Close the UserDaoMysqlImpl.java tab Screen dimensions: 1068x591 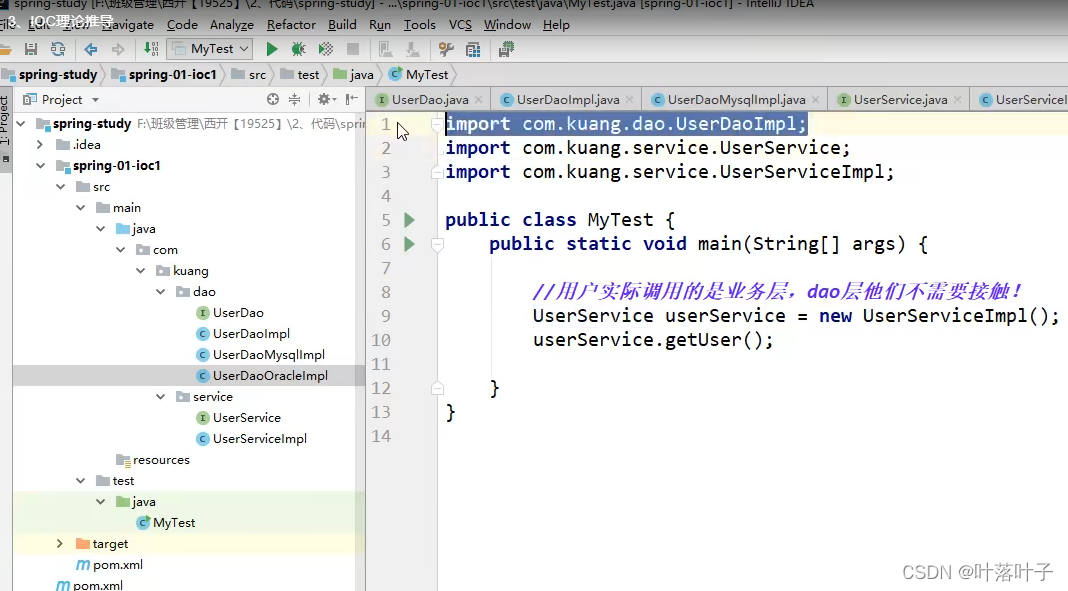click(815, 100)
